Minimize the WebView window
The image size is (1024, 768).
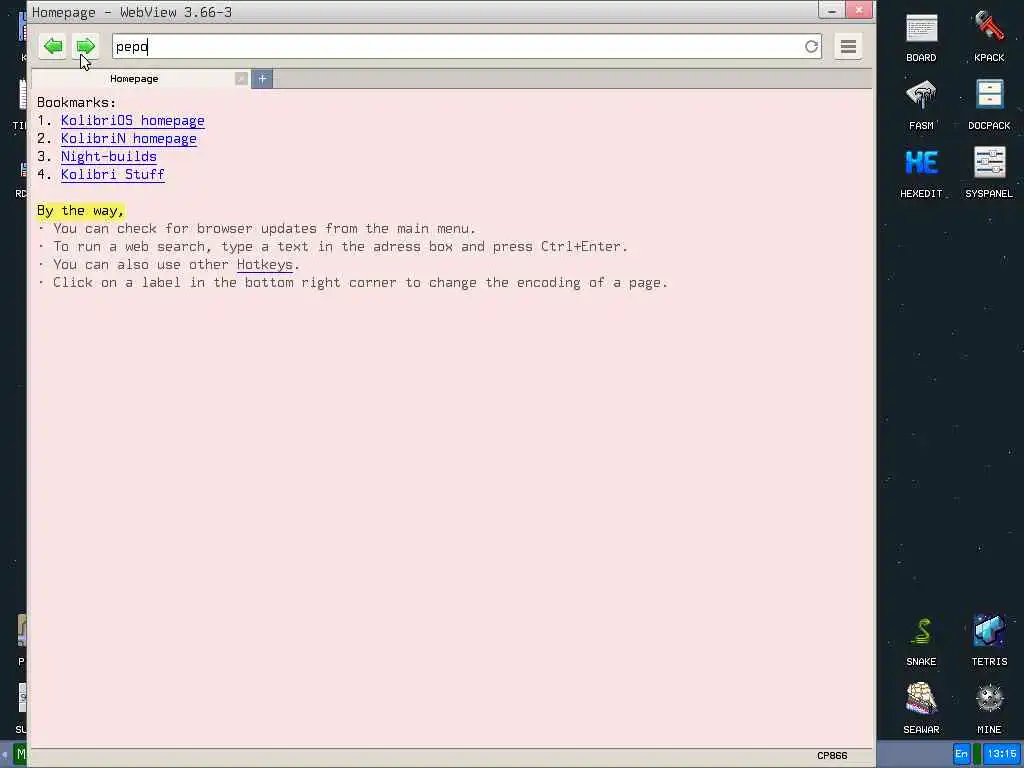831,10
